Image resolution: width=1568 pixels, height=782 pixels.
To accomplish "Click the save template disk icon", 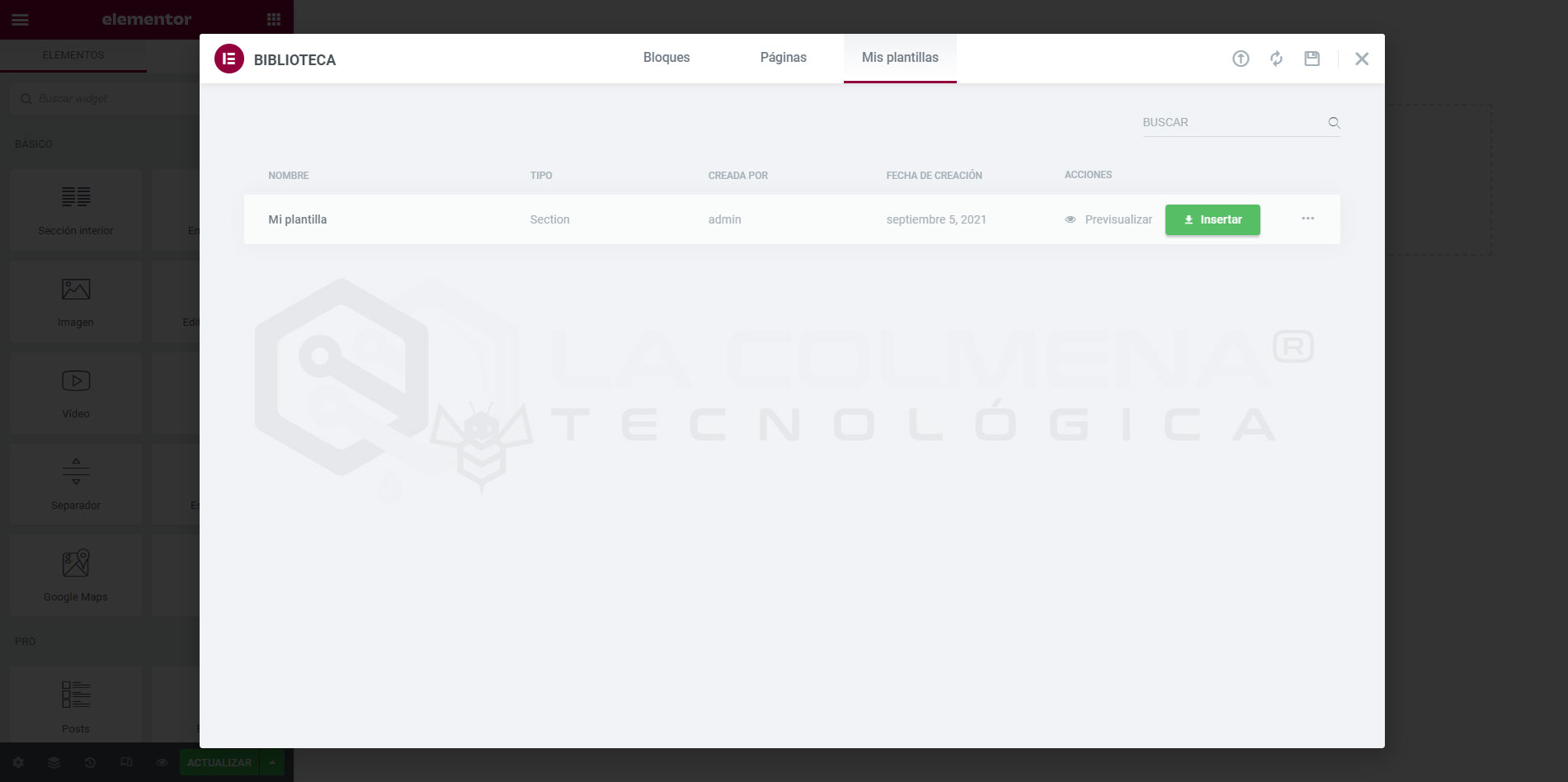I will (x=1311, y=59).
